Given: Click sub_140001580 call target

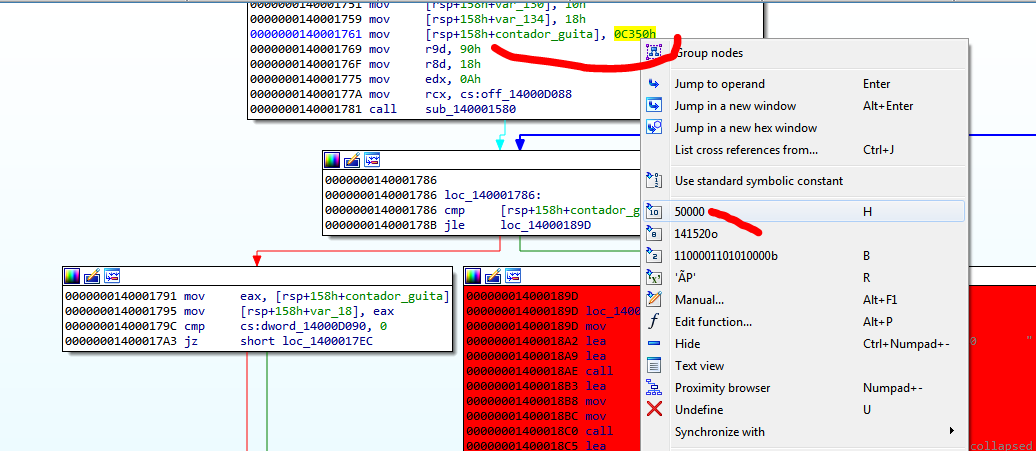Looking at the screenshot, I should click(x=471, y=109).
